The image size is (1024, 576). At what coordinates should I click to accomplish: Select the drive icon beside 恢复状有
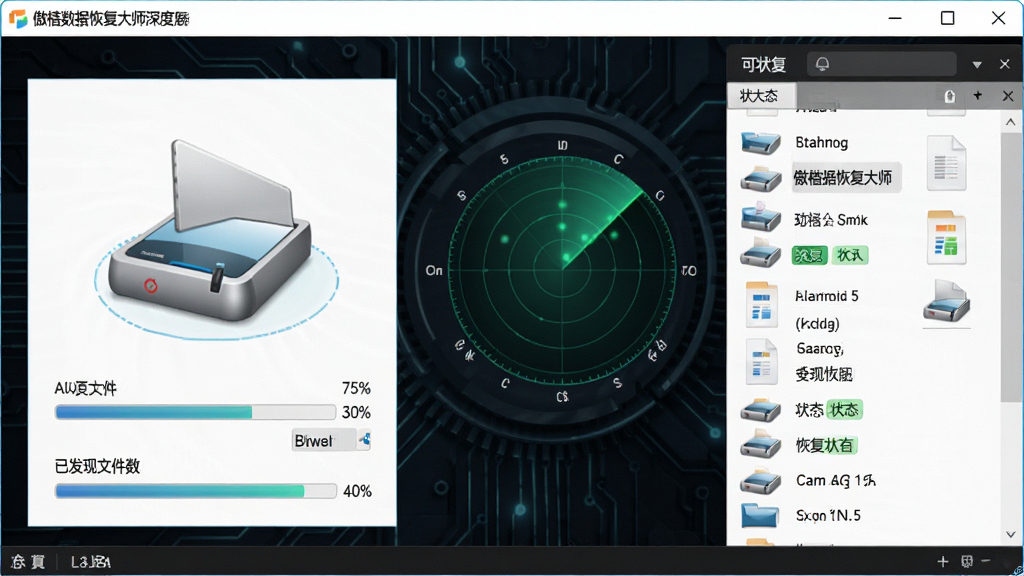pyautogui.click(x=761, y=444)
